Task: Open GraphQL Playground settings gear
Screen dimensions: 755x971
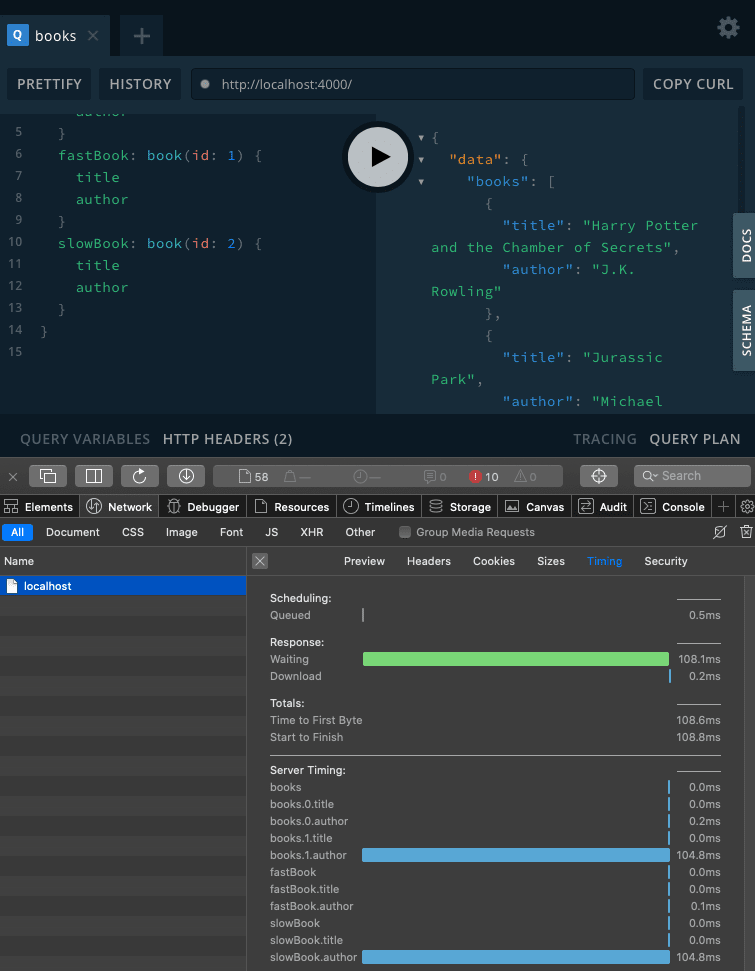Action: [x=728, y=27]
